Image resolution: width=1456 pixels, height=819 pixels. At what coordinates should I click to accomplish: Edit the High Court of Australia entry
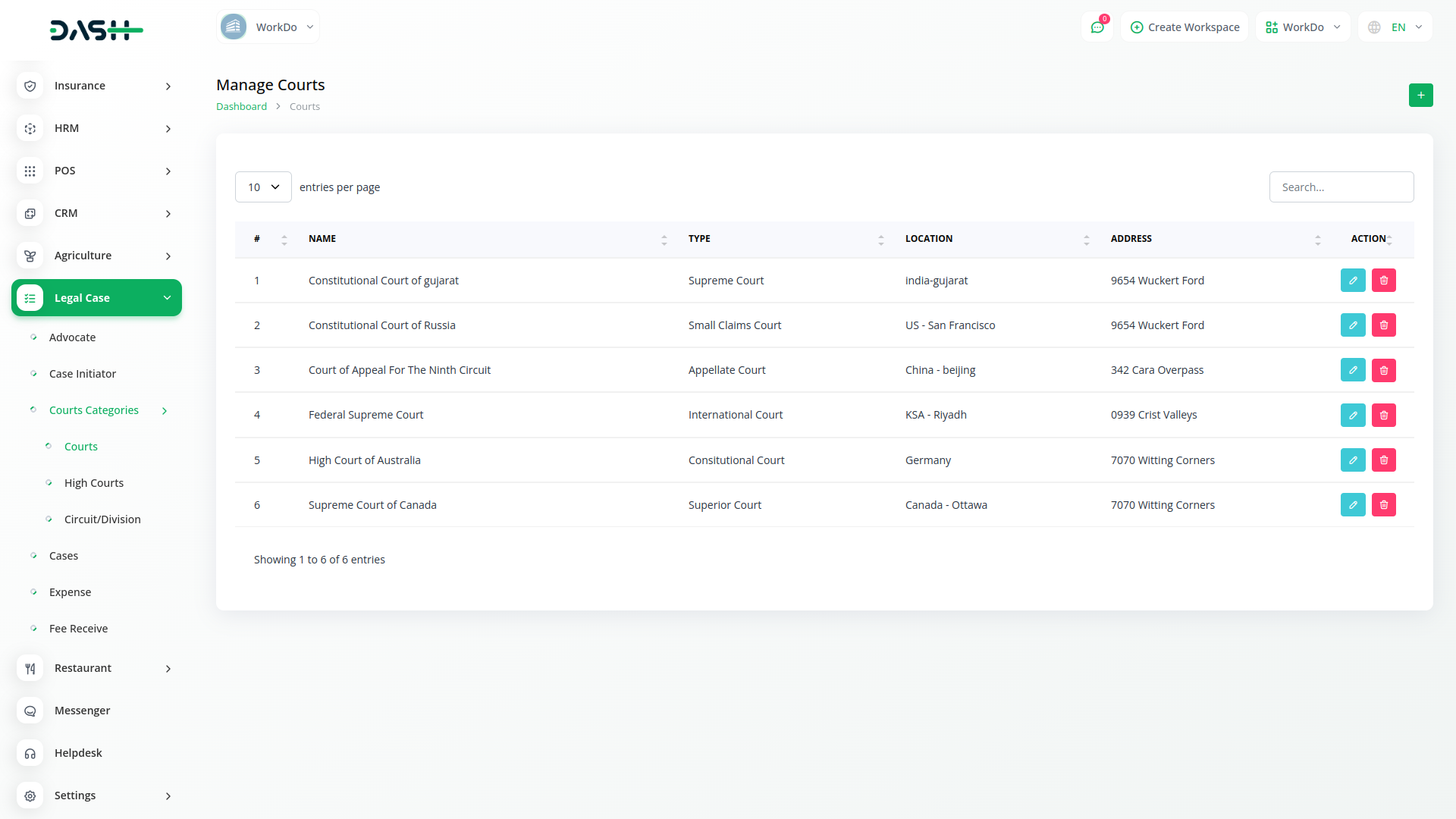click(1352, 460)
